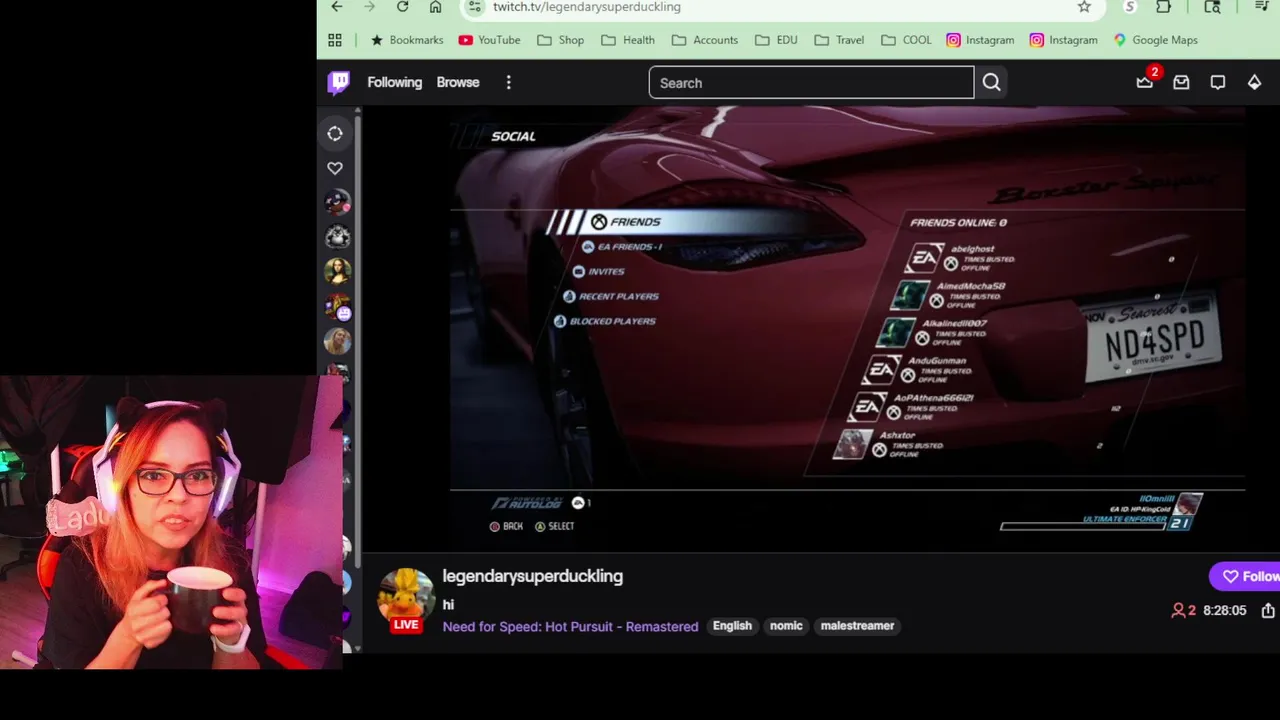
Task: Click friend entry AimedMocha58
Action: [x=950, y=295]
